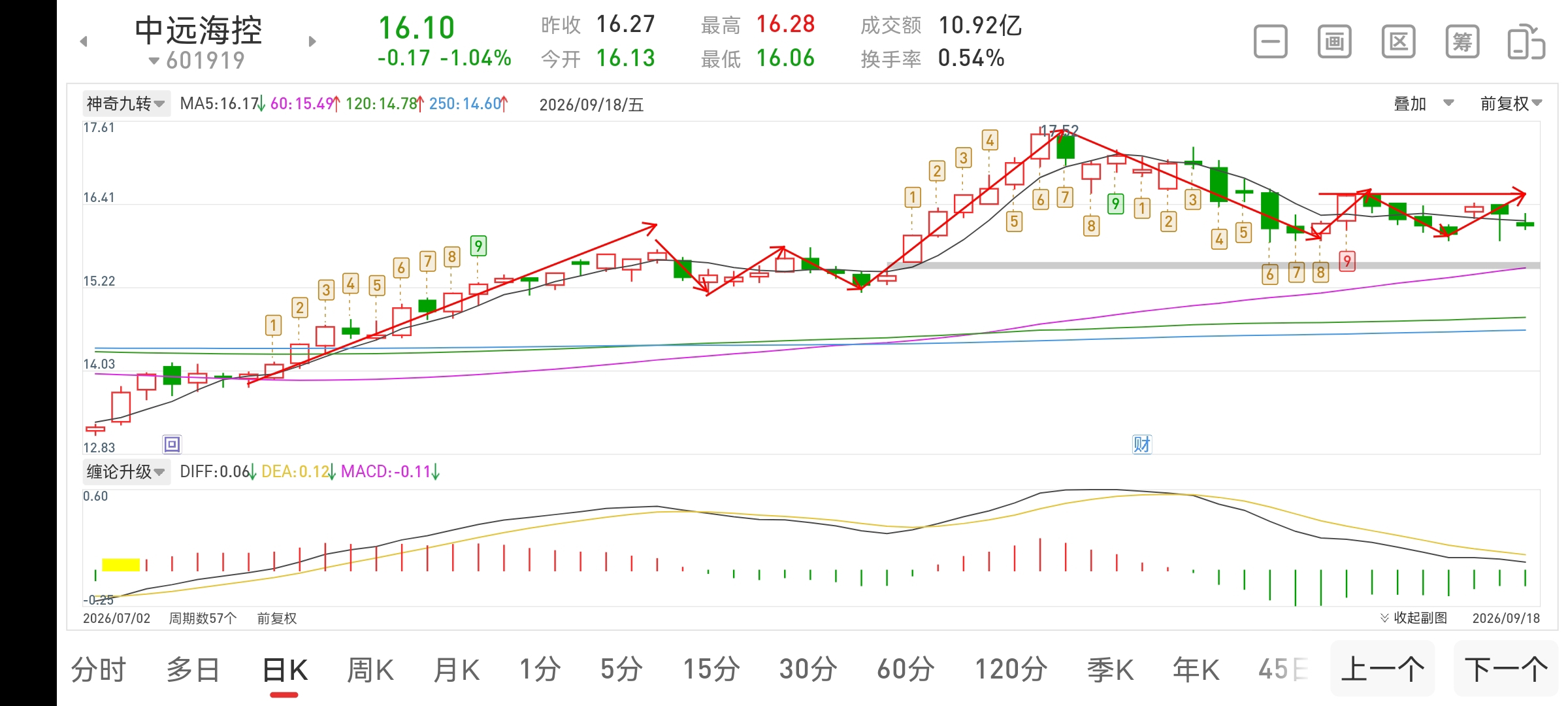Open the 缠论升级 sub-indicator dropdown

coord(126,471)
